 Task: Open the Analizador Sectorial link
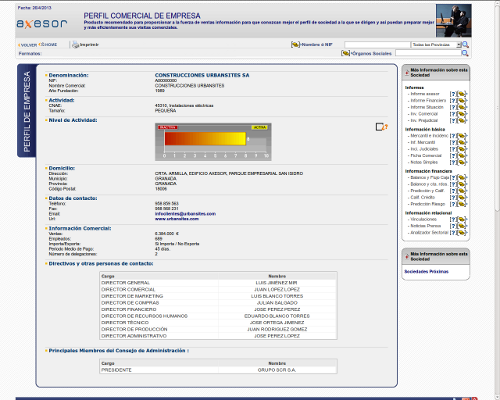(x=429, y=233)
